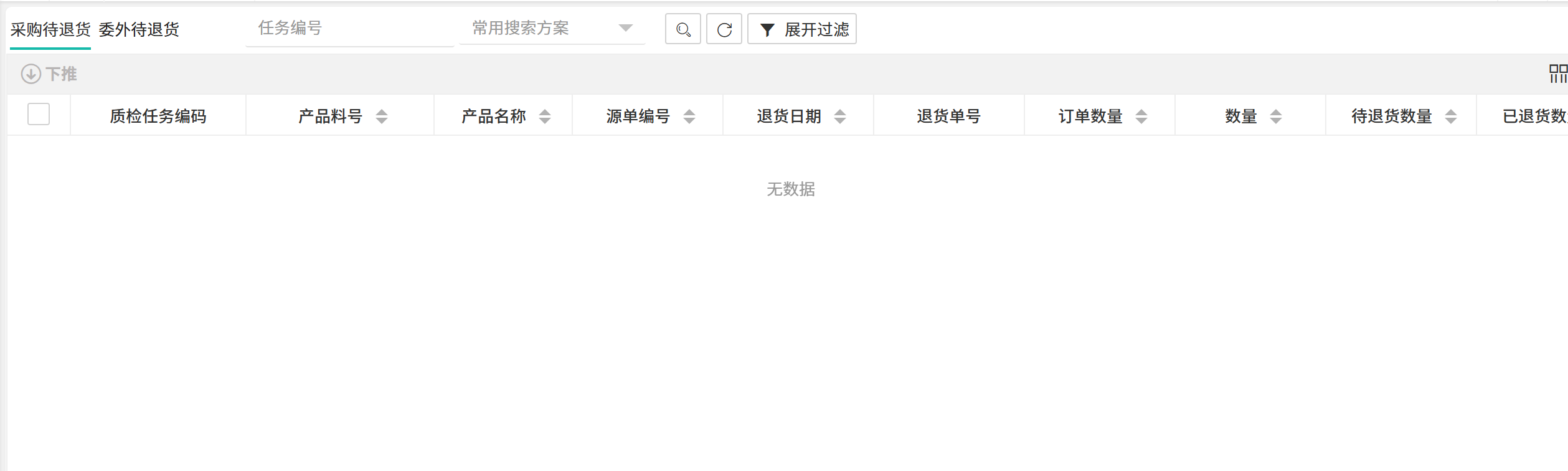Click the 退货单号 column header
This screenshot has width=1568, height=471.
click(948, 117)
